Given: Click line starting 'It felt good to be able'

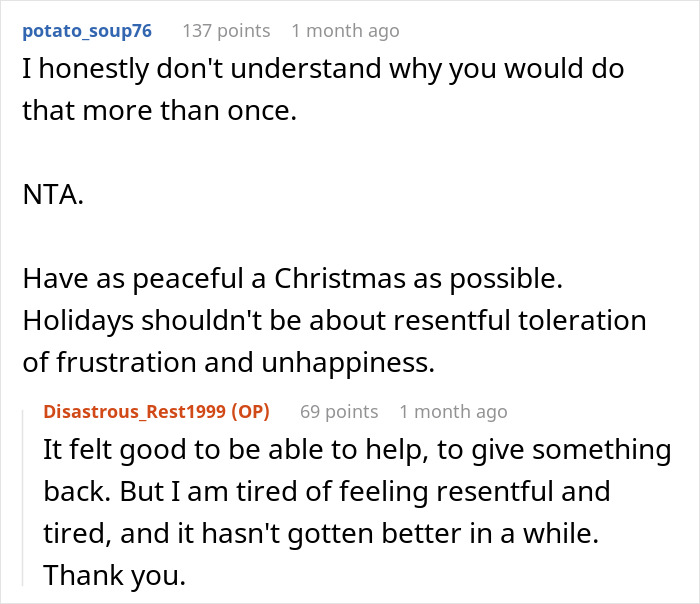Looking at the screenshot, I should [357, 451].
